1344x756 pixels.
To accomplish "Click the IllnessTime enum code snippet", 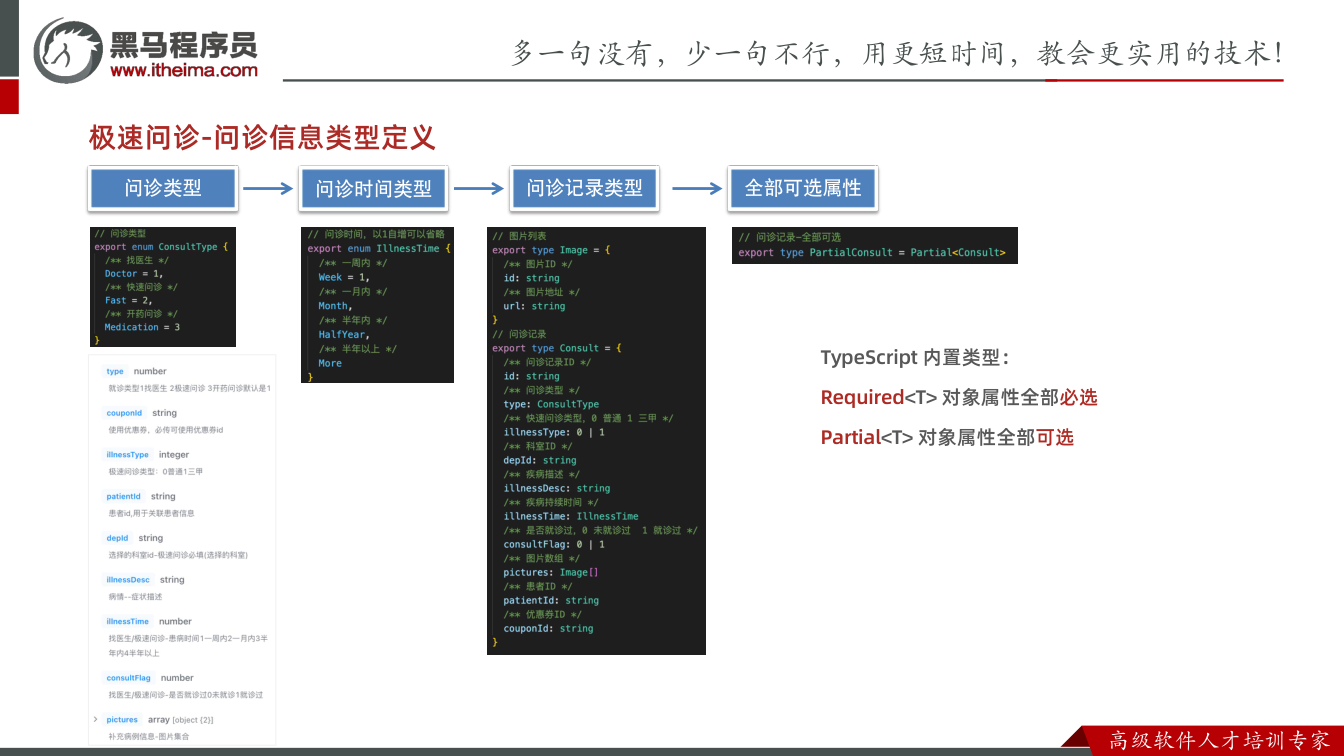I will click(377, 305).
